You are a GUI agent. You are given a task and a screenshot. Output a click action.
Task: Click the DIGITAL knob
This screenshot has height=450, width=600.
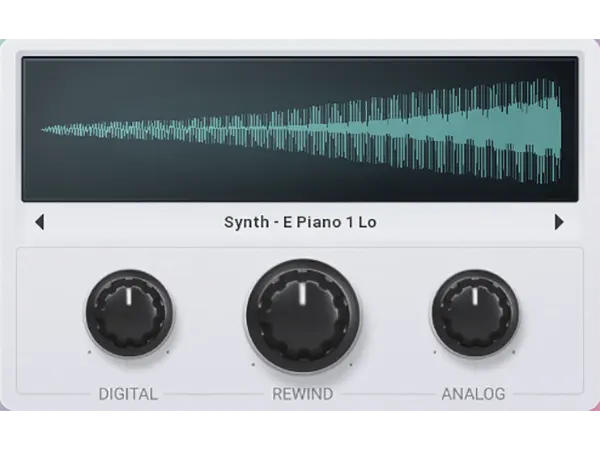click(129, 309)
